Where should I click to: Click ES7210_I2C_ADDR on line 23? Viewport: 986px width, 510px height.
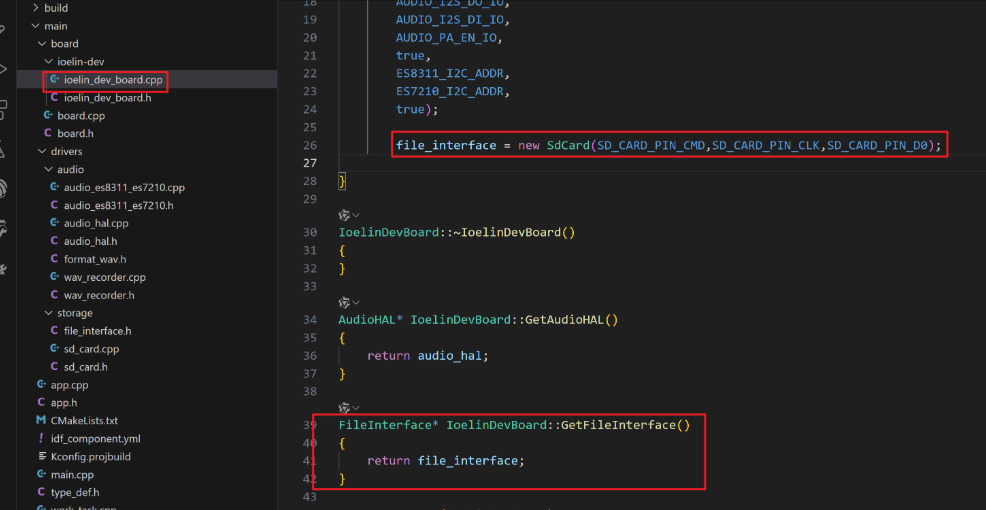450,92
